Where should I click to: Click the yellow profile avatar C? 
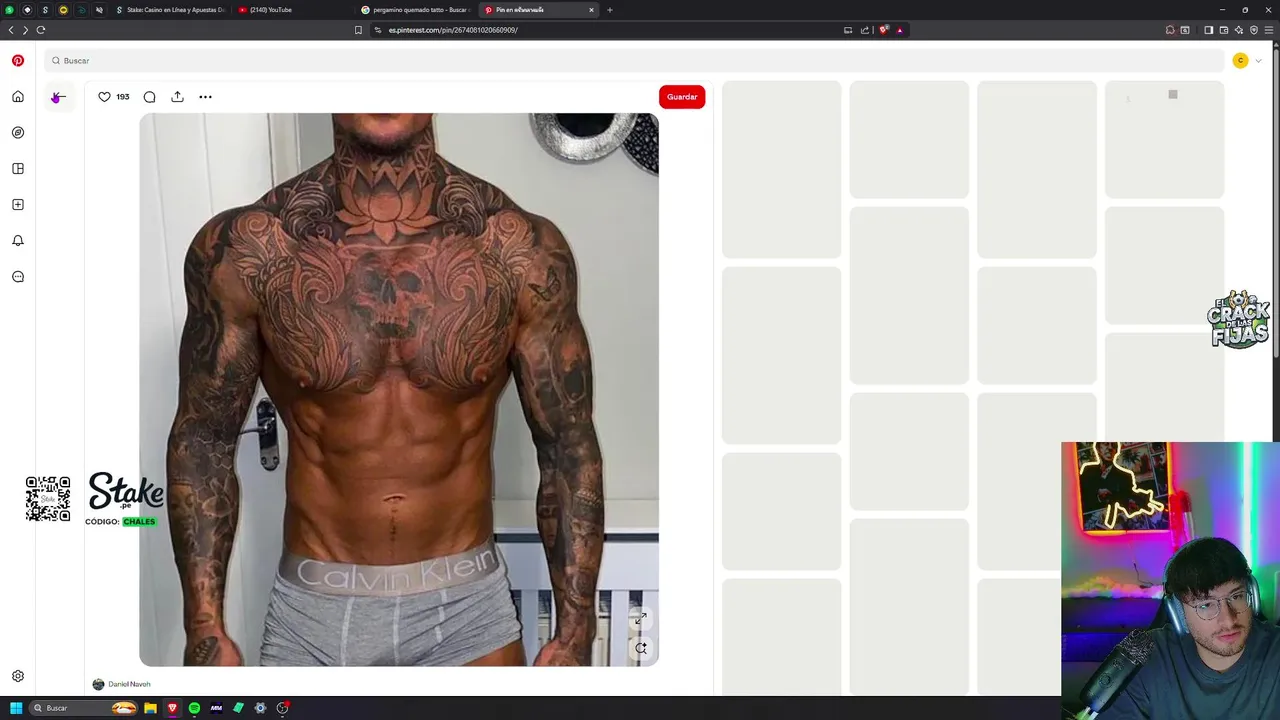pyautogui.click(x=1240, y=61)
